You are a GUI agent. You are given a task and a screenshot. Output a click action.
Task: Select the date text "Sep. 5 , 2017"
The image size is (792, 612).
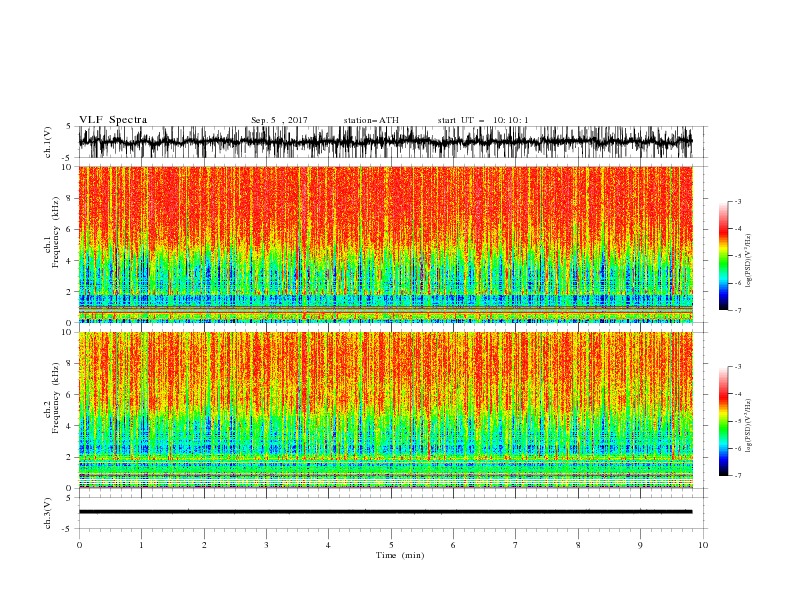click(279, 120)
